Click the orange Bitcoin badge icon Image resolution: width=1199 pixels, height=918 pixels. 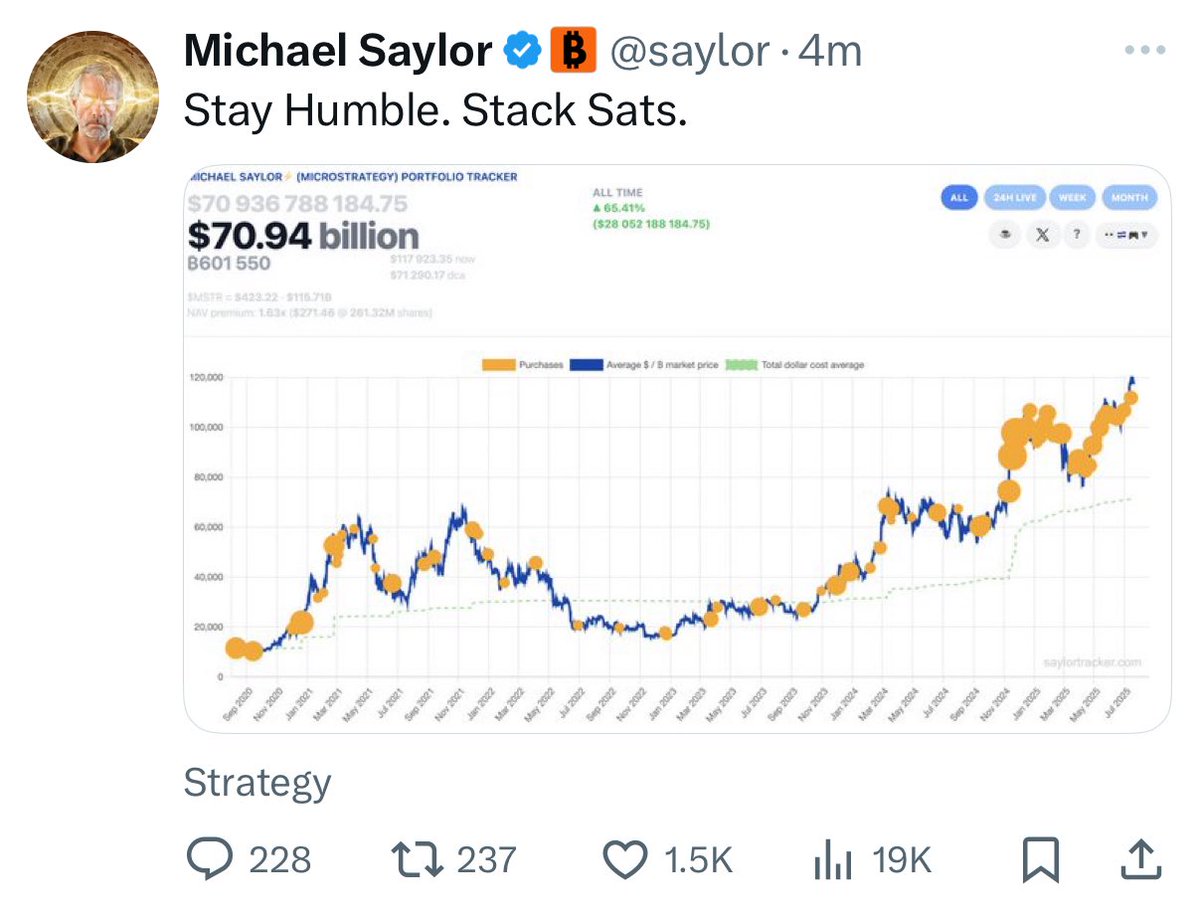573,50
